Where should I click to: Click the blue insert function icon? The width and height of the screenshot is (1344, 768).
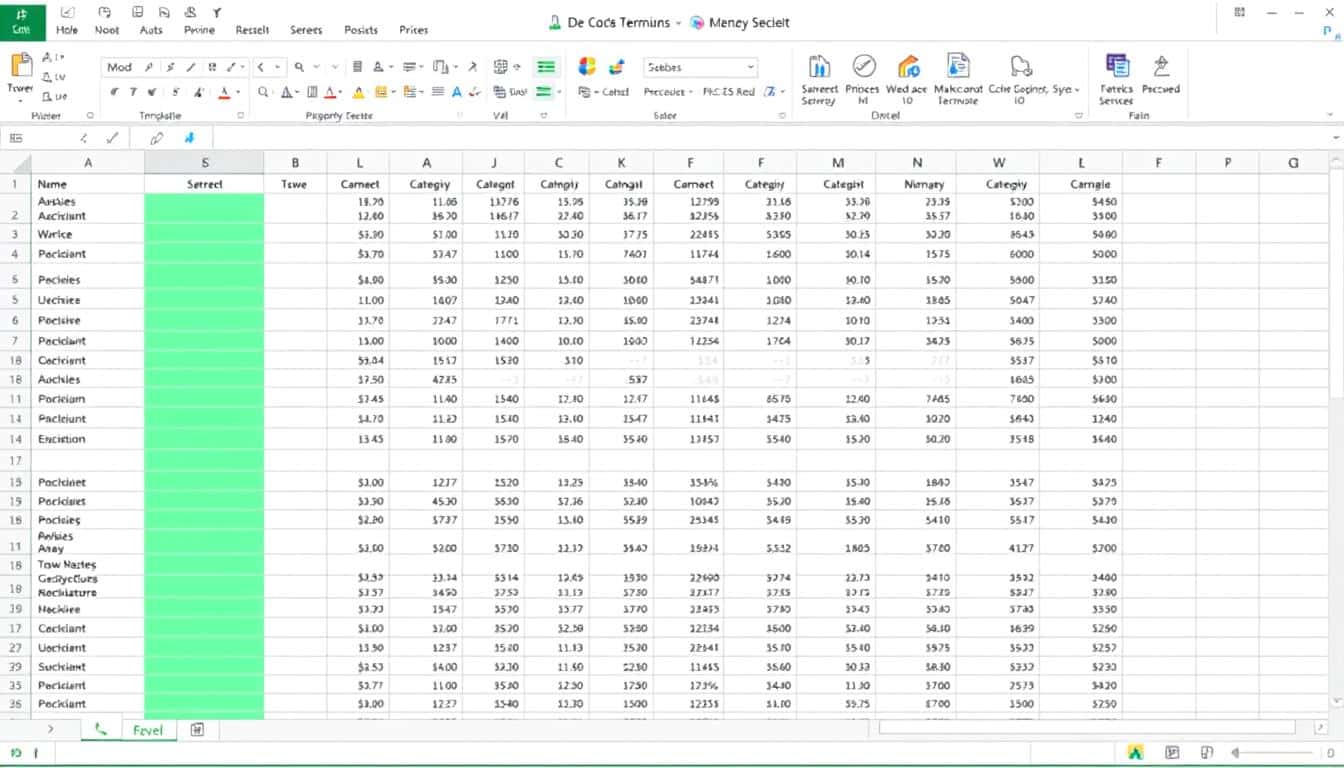pyautogui.click(x=190, y=138)
